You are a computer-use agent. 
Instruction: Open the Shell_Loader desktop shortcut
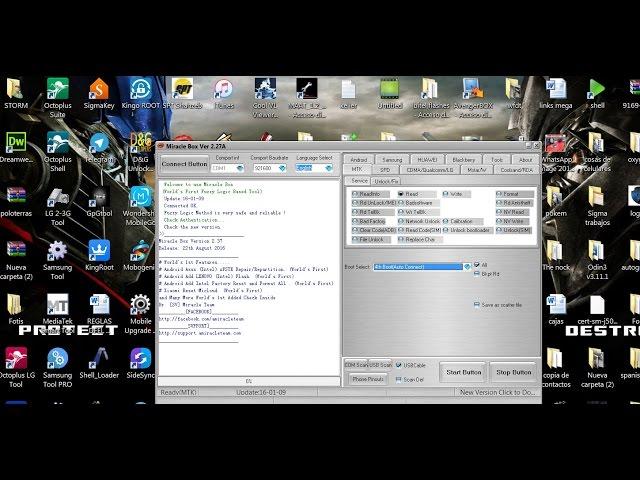(x=99, y=363)
